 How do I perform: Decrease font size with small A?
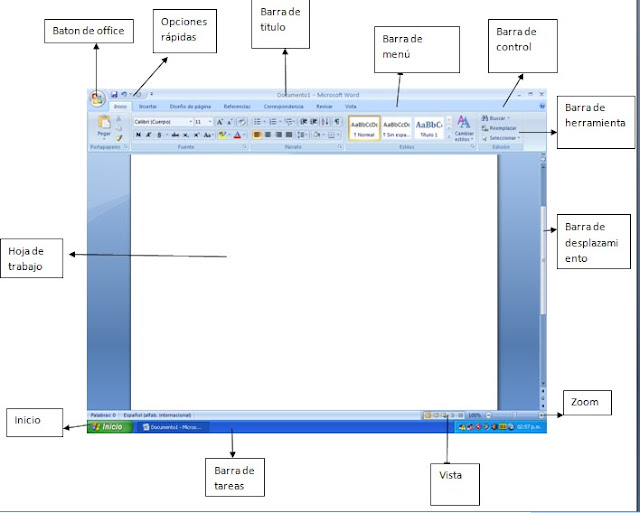coord(229,122)
